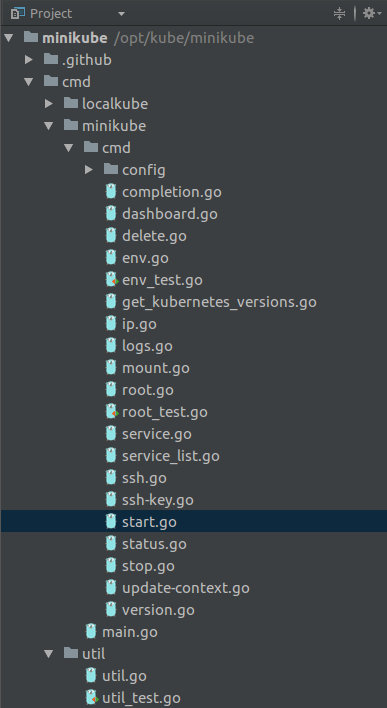Click the test gopher icon of env_test.go
The width and height of the screenshot is (387, 708).
pyautogui.click(x=112, y=280)
